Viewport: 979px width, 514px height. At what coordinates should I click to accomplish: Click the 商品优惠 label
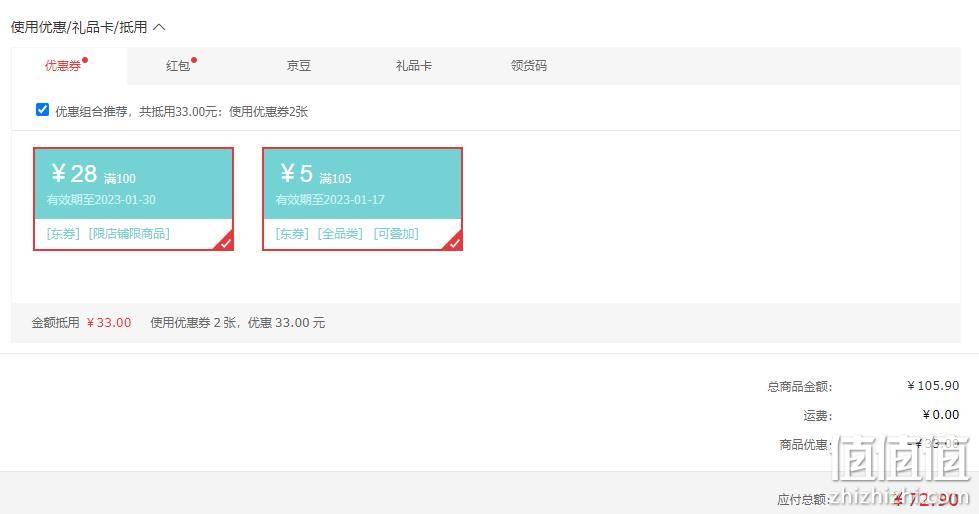[x=805, y=445]
